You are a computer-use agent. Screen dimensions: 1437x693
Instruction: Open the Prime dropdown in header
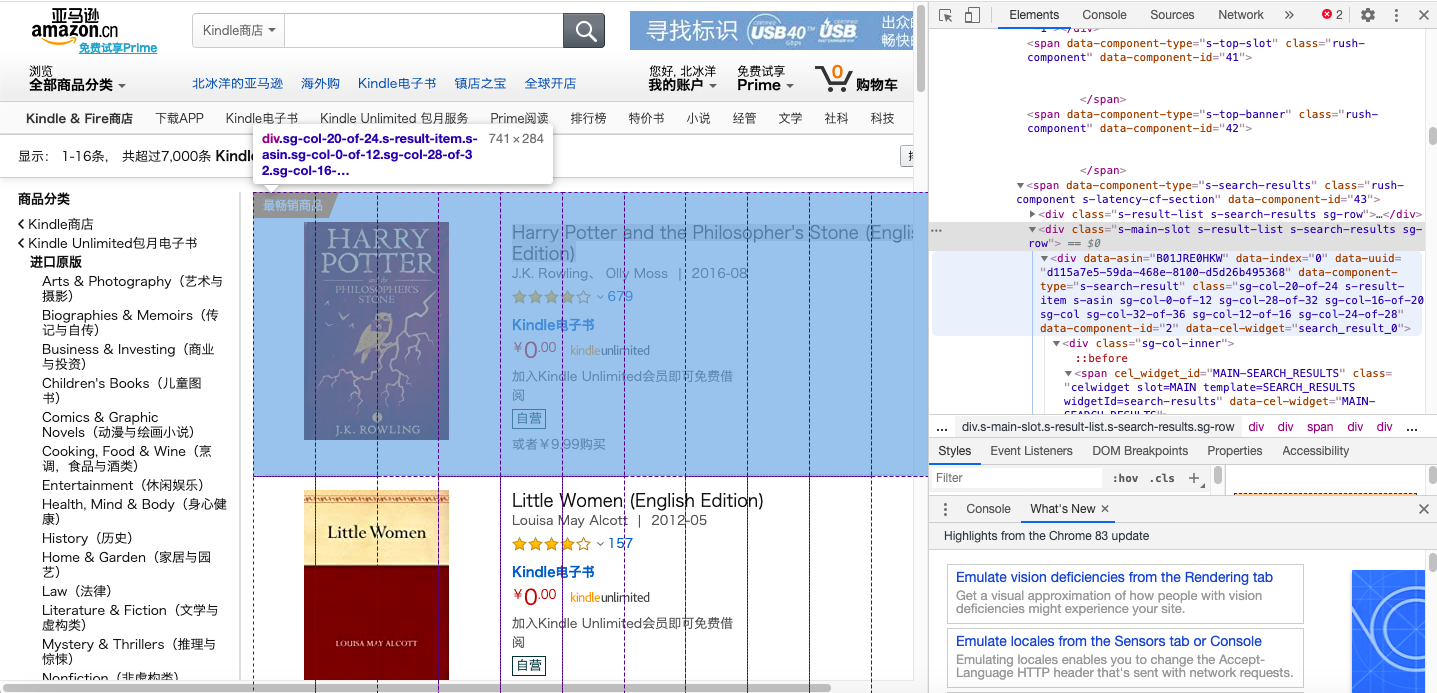[765, 86]
